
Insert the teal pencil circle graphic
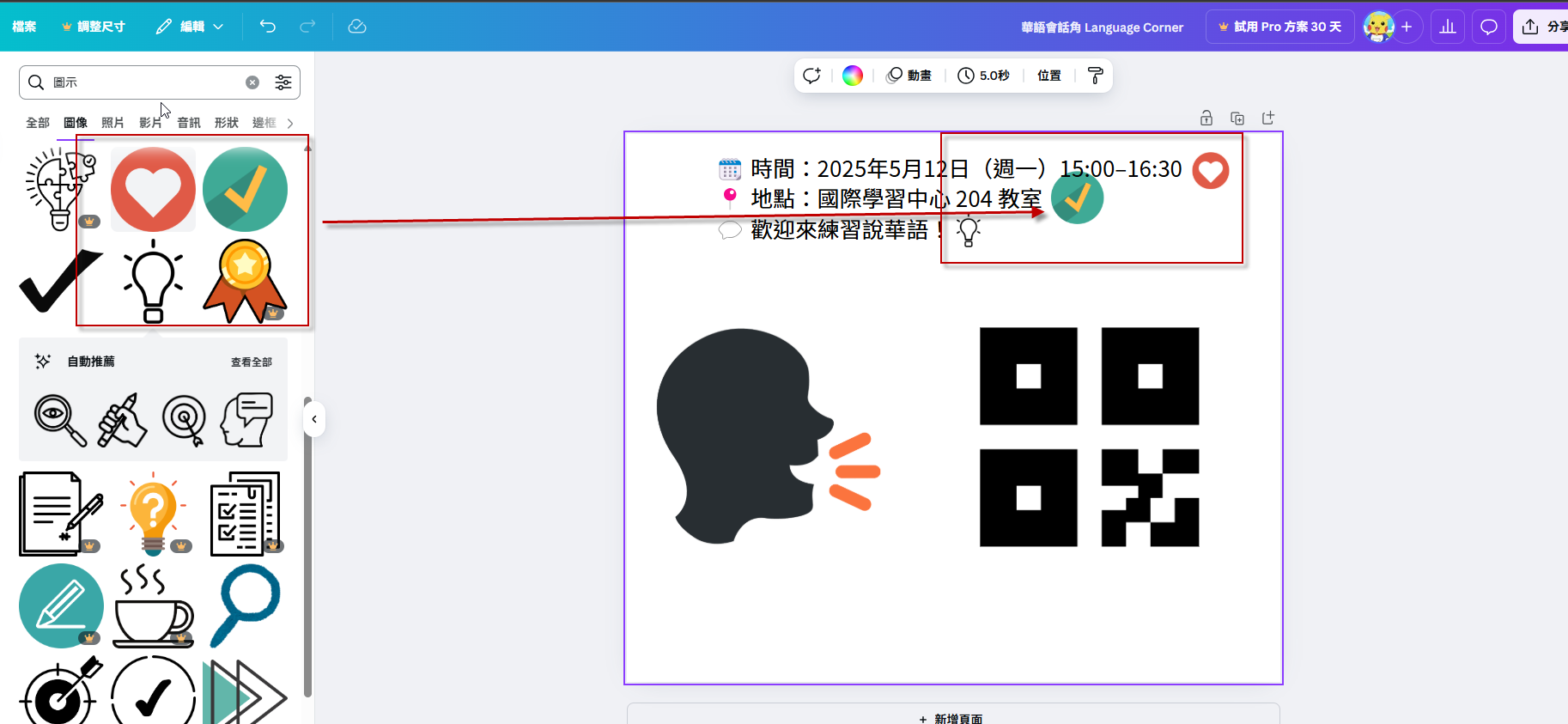(x=61, y=606)
